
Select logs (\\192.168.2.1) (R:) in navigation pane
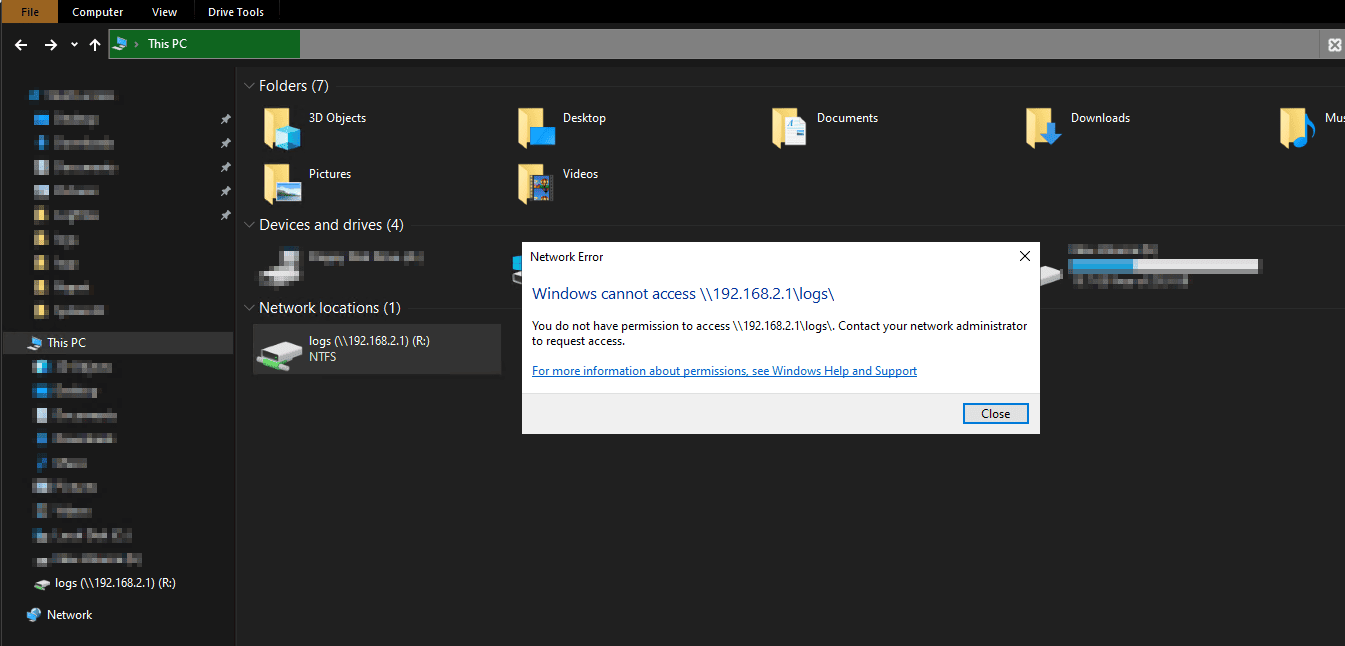point(115,583)
